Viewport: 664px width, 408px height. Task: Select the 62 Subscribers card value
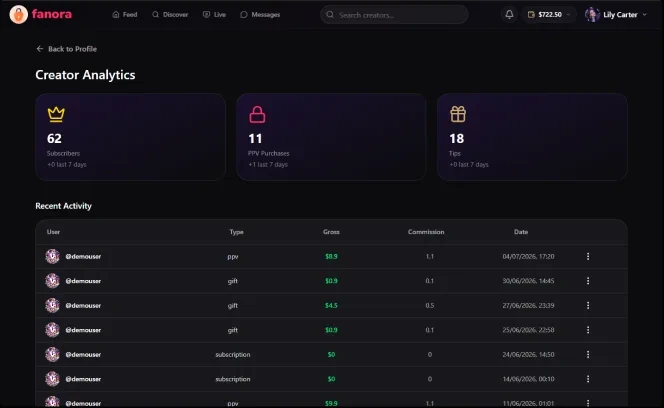click(54, 139)
